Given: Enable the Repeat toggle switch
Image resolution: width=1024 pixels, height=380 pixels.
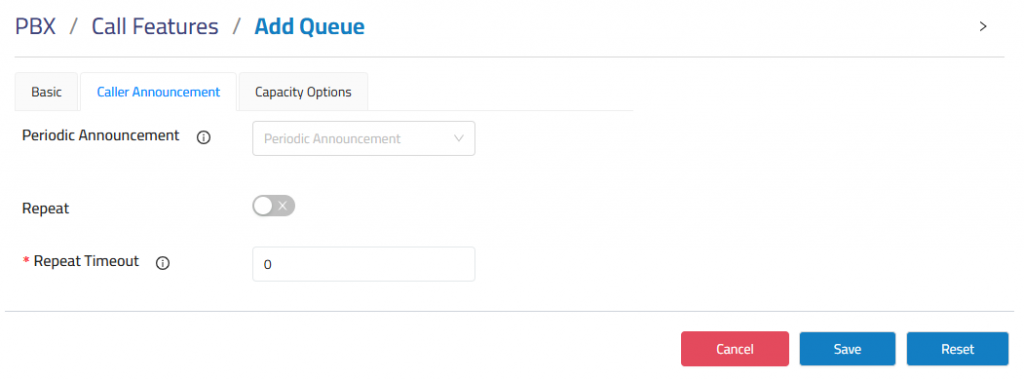Looking at the screenshot, I should click(274, 206).
